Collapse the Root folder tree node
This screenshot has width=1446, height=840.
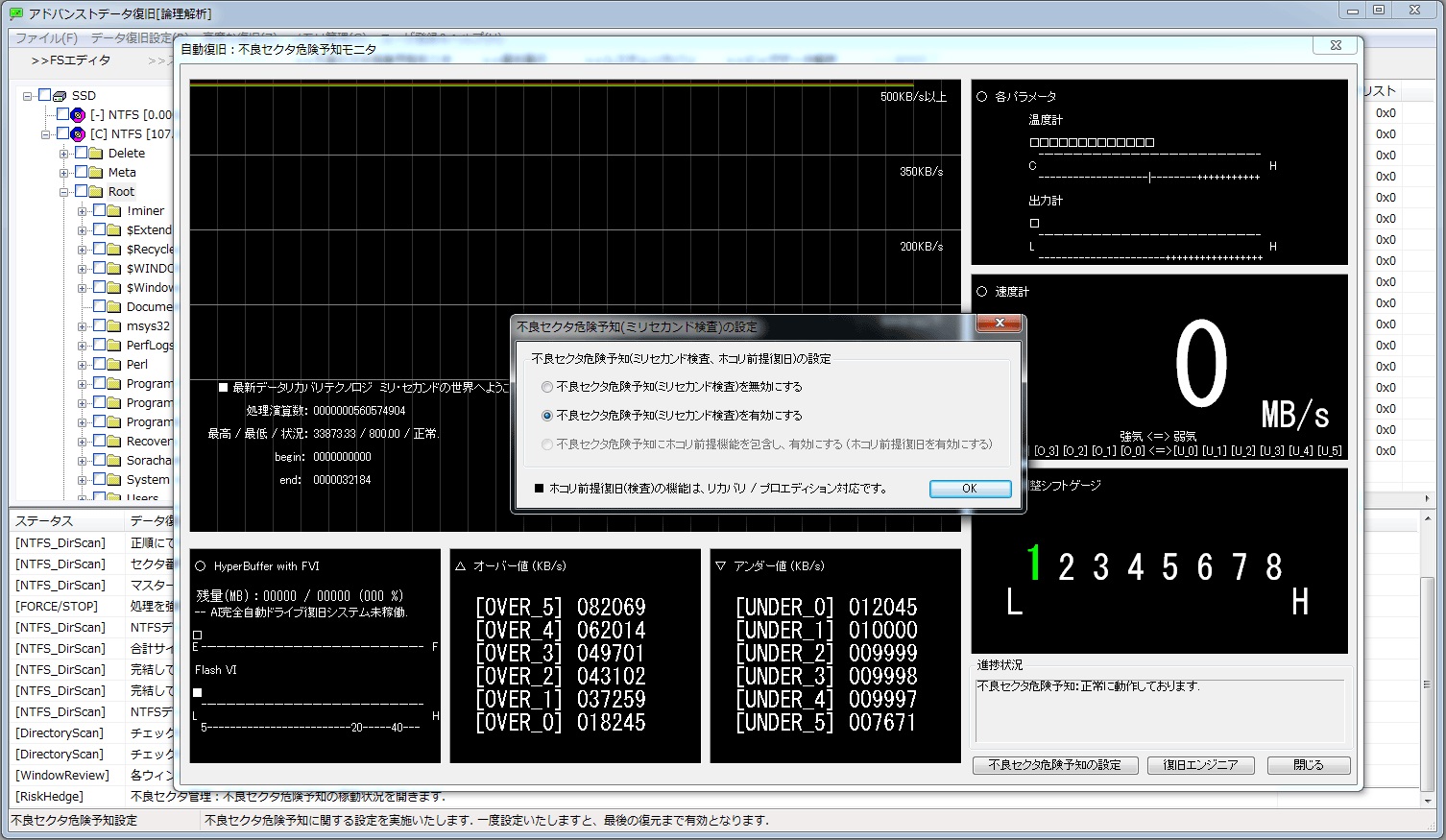click(x=64, y=192)
